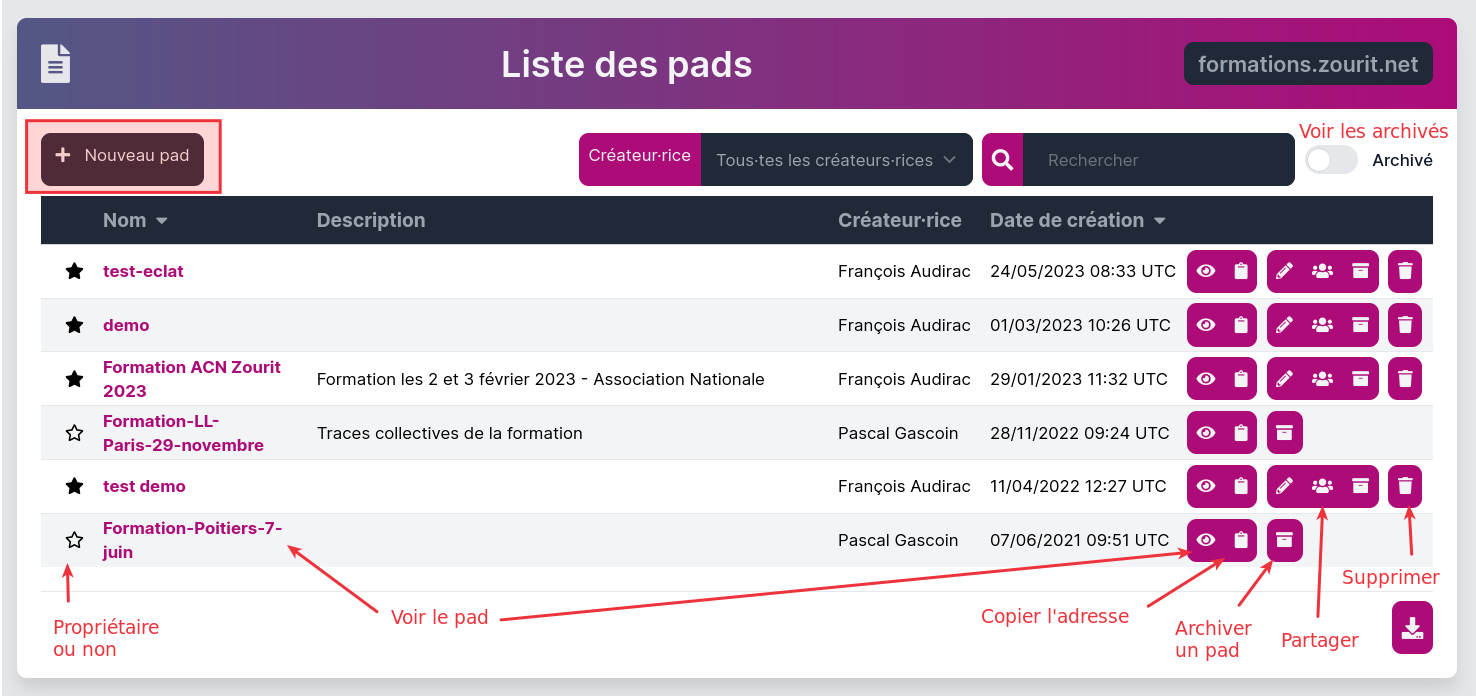This screenshot has height=696, width=1476.
Task: Sort by the Nom column arrow
Action: click(x=161, y=221)
